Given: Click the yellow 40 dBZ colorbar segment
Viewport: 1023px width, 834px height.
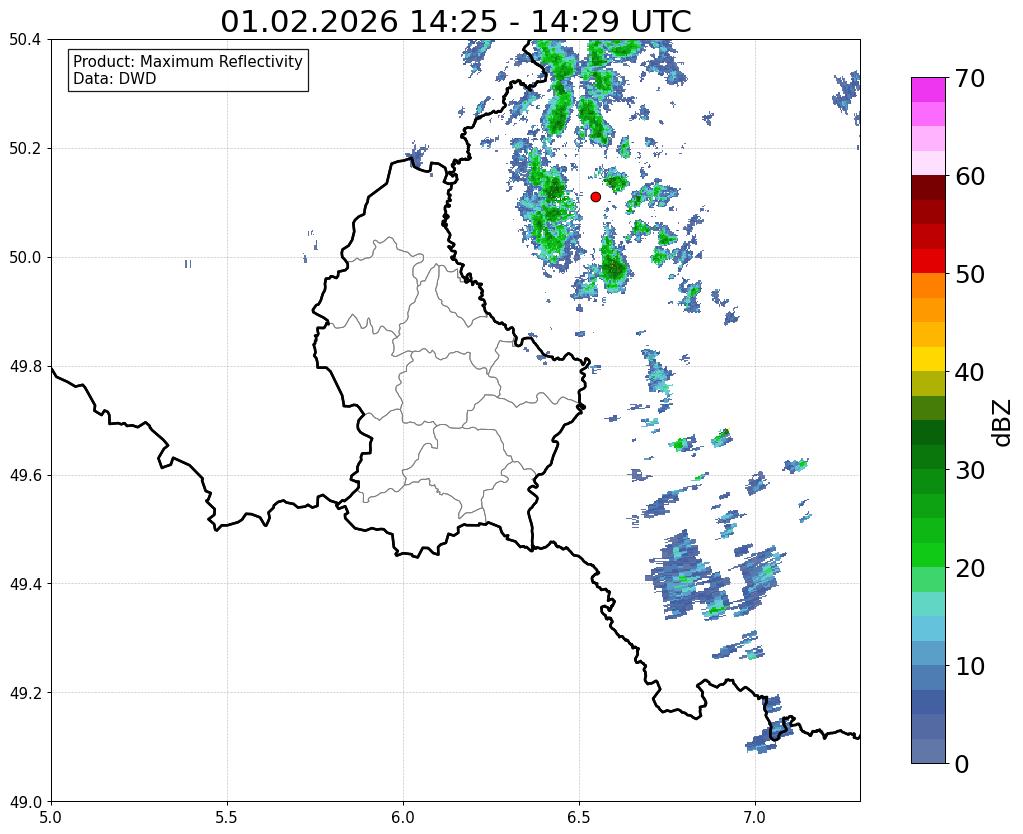Looking at the screenshot, I should 928,359.
